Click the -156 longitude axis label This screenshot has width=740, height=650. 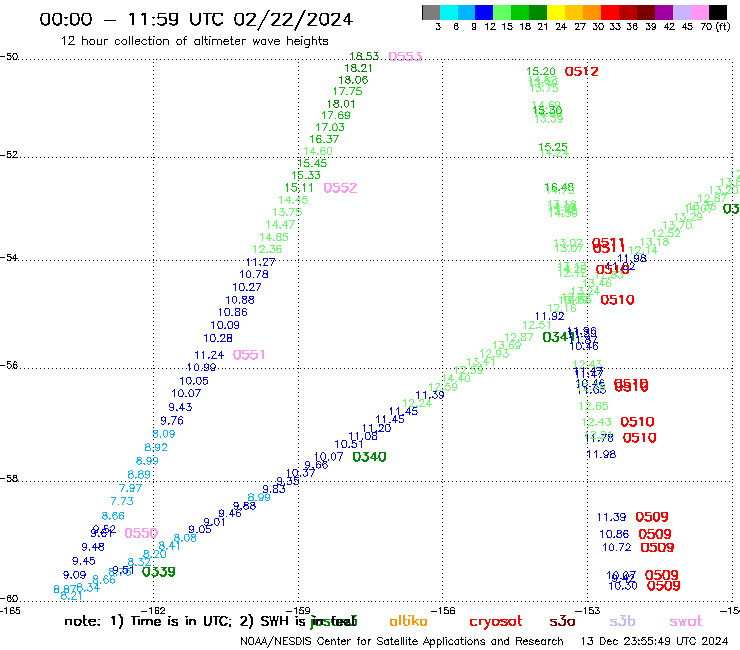[x=442, y=610]
